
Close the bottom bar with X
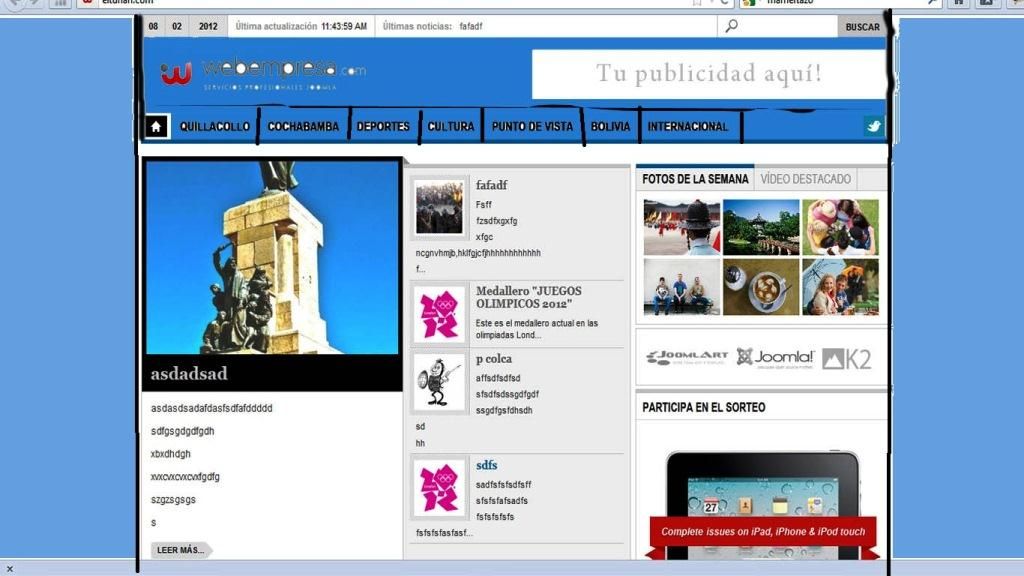[9, 569]
